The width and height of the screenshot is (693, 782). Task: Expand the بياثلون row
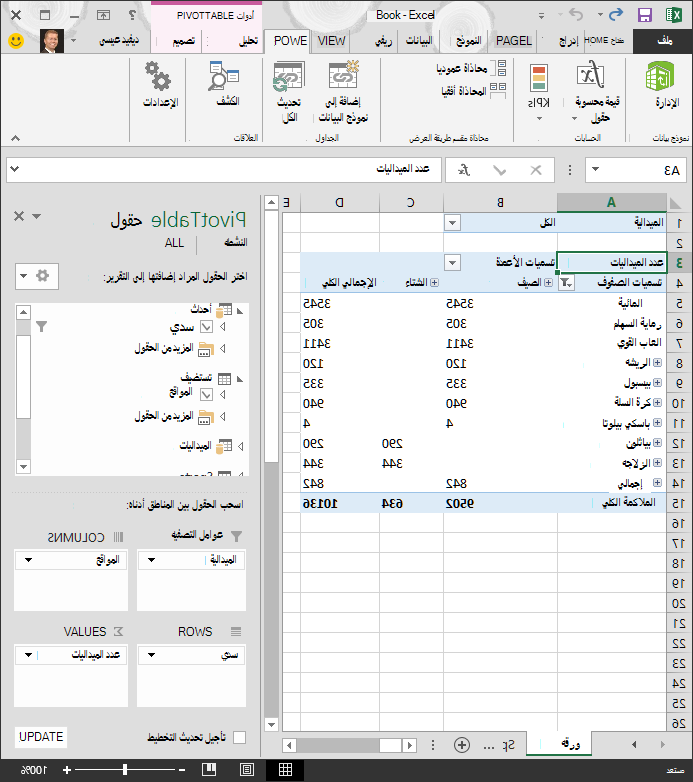658,442
